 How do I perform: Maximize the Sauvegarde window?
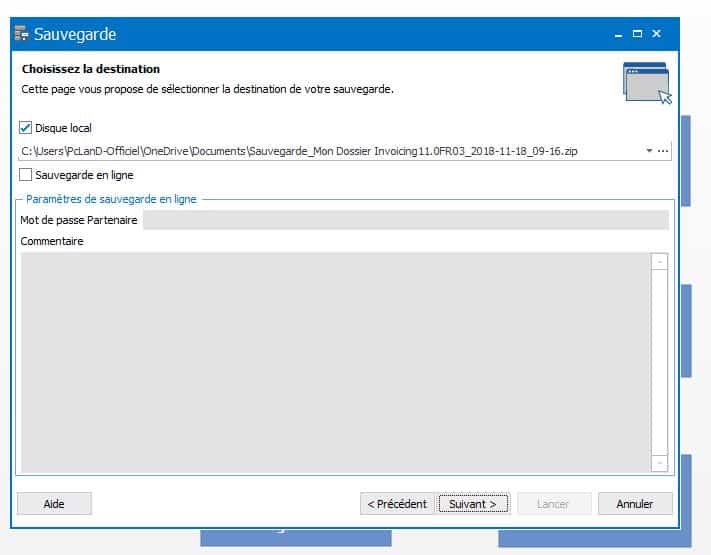tap(637, 34)
